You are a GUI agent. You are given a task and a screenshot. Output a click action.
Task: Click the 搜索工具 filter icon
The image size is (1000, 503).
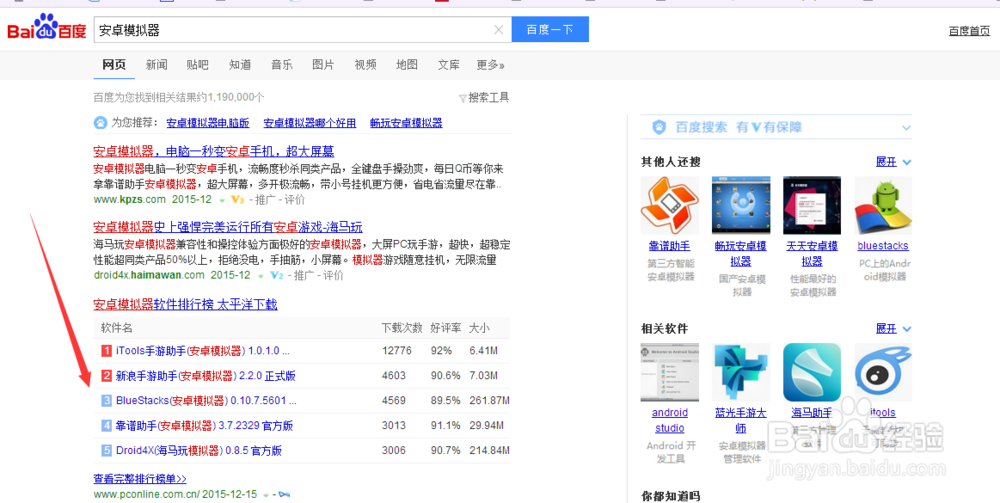tap(463, 98)
